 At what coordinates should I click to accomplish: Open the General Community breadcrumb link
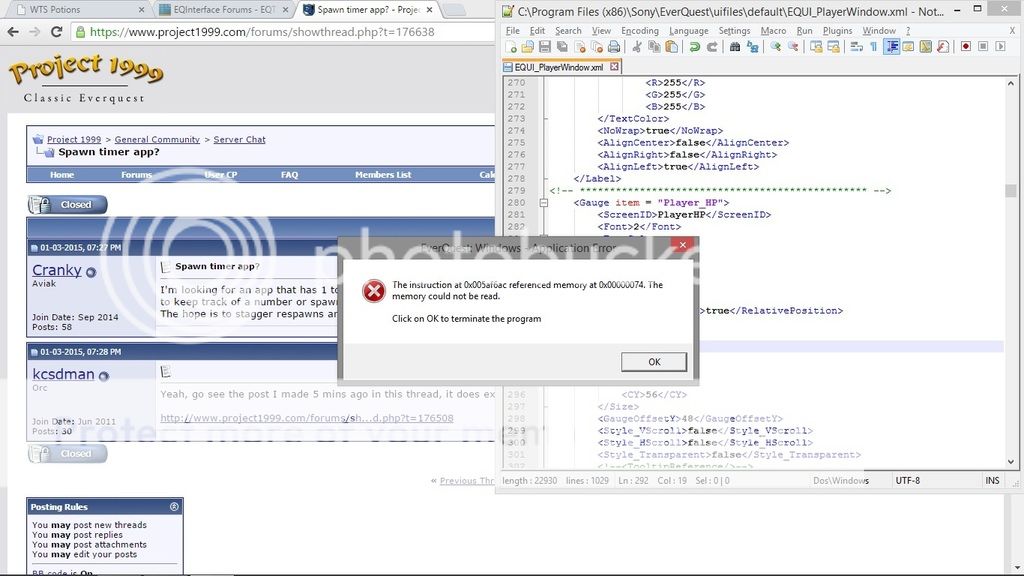coord(157,139)
